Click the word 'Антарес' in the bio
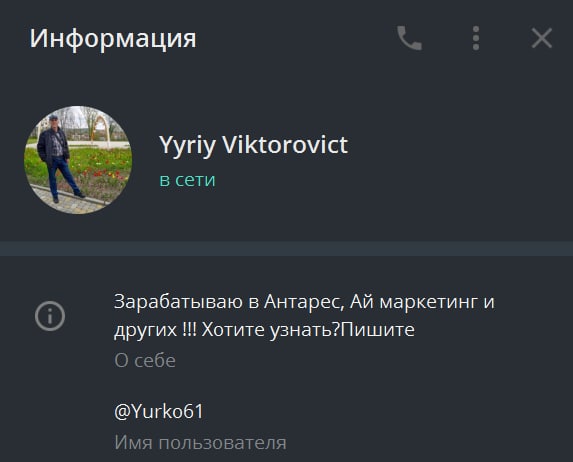 pyautogui.click(x=304, y=303)
